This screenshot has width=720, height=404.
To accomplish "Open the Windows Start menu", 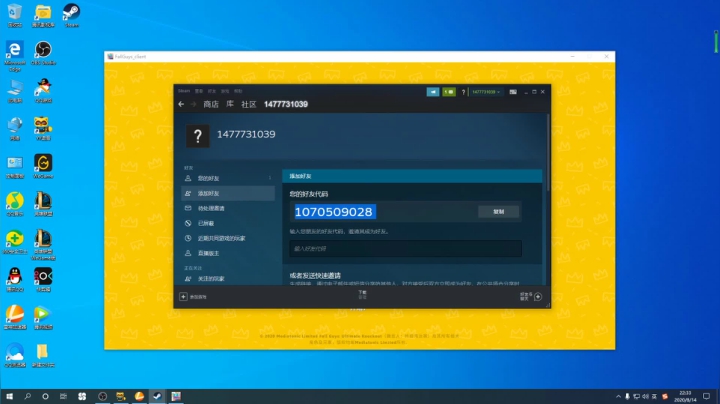I will pos(9,396).
